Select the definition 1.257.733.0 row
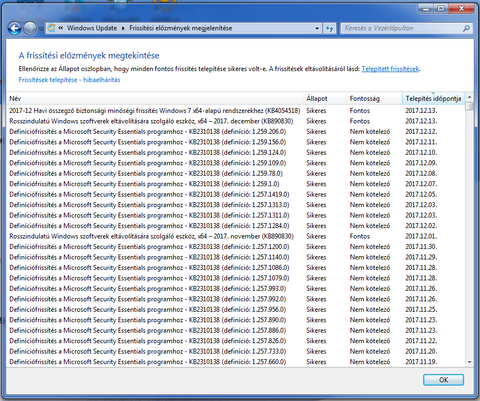 point(235,351)
